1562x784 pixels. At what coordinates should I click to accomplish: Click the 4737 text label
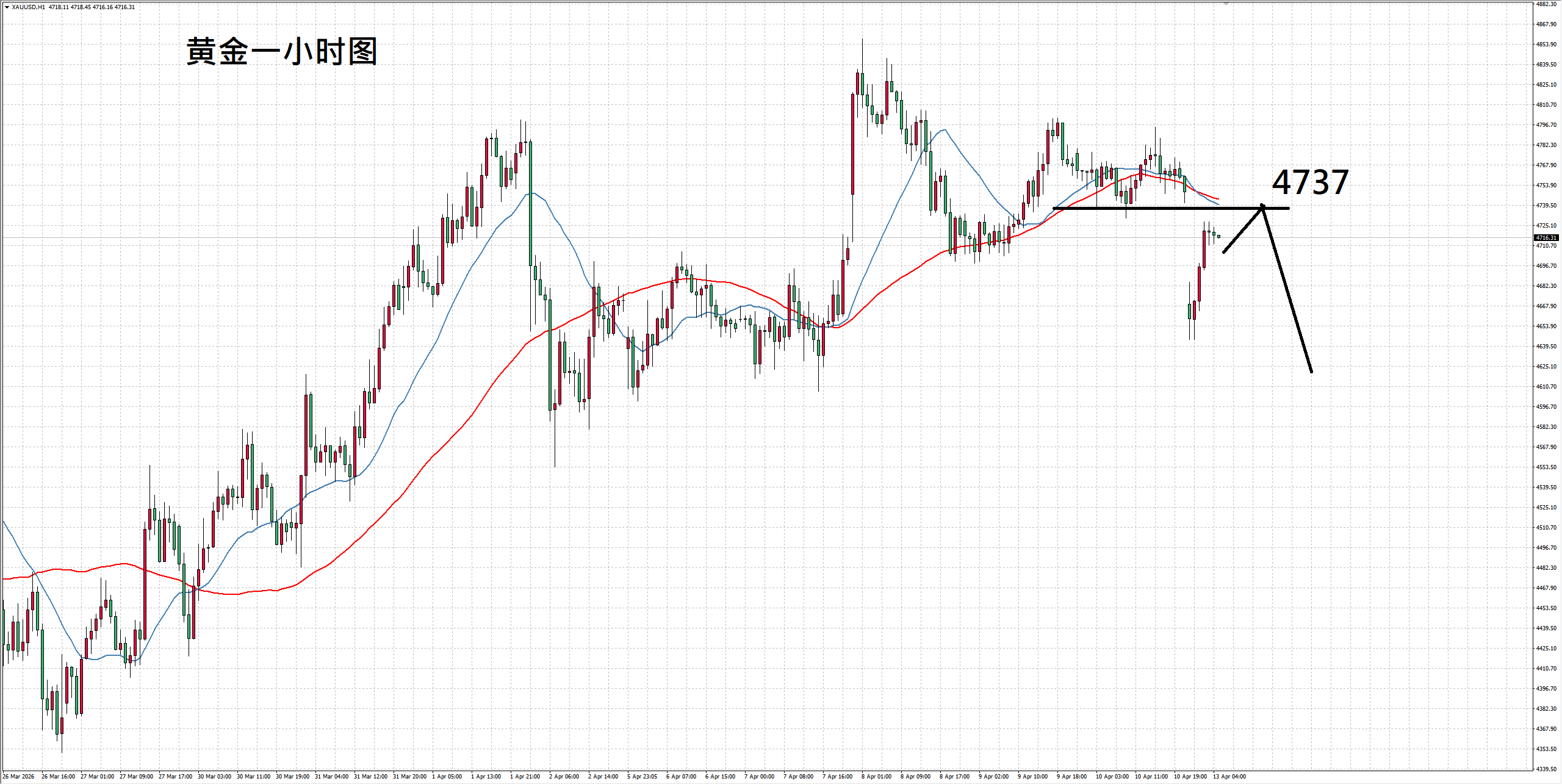tap(1310, 182)
